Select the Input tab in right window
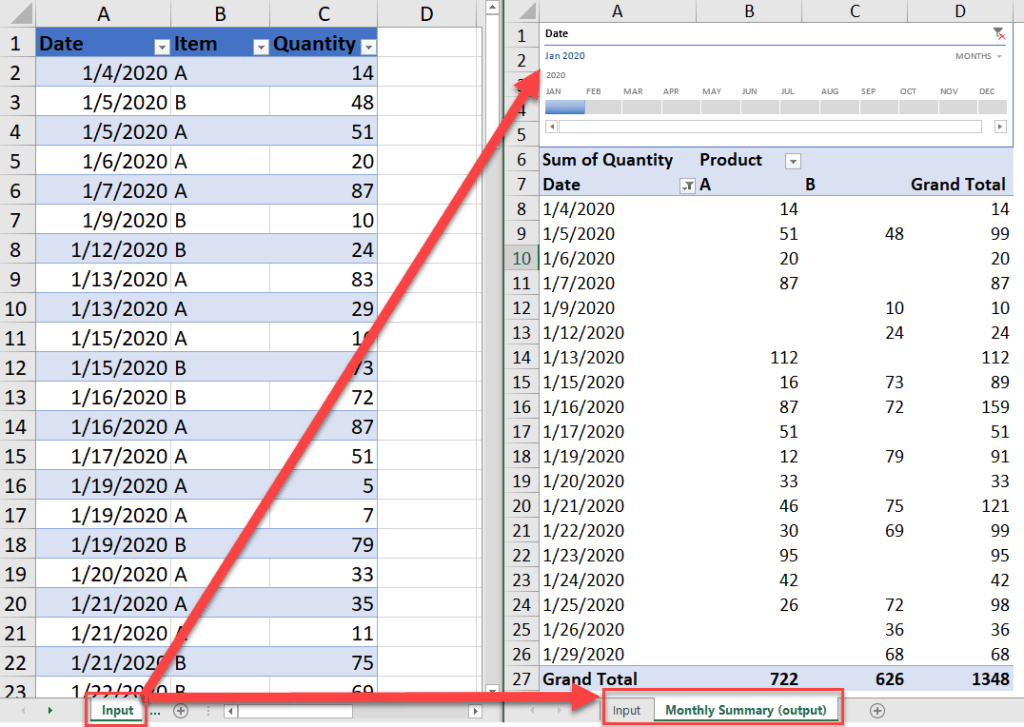 click(x=626, y=710)
